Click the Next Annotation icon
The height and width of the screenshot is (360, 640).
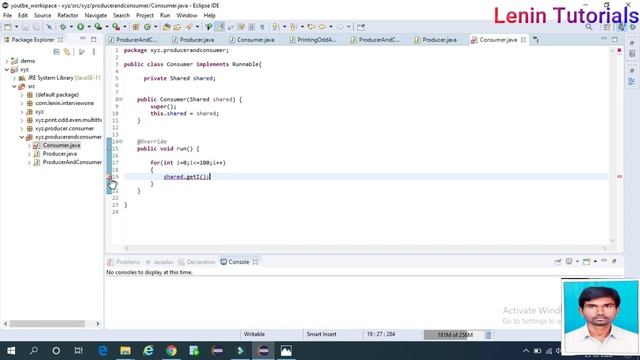coord(276,27)
